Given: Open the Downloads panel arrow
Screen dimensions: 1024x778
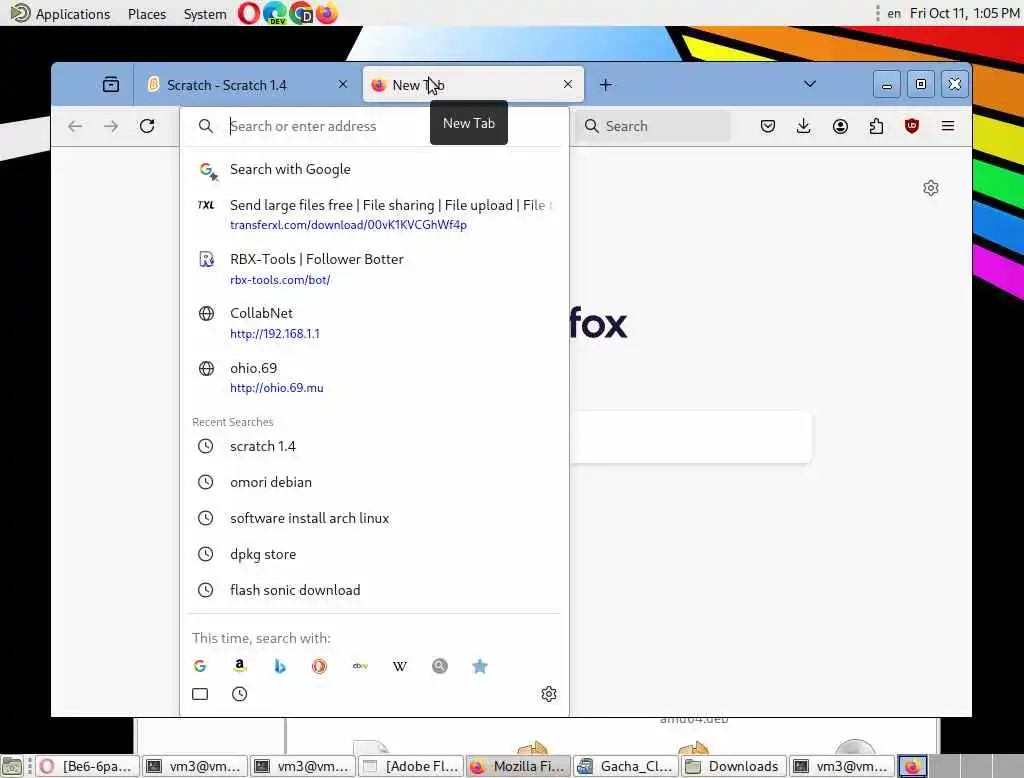Looking at the screenshot, I should pyautogui.click(x=804, y=126).
